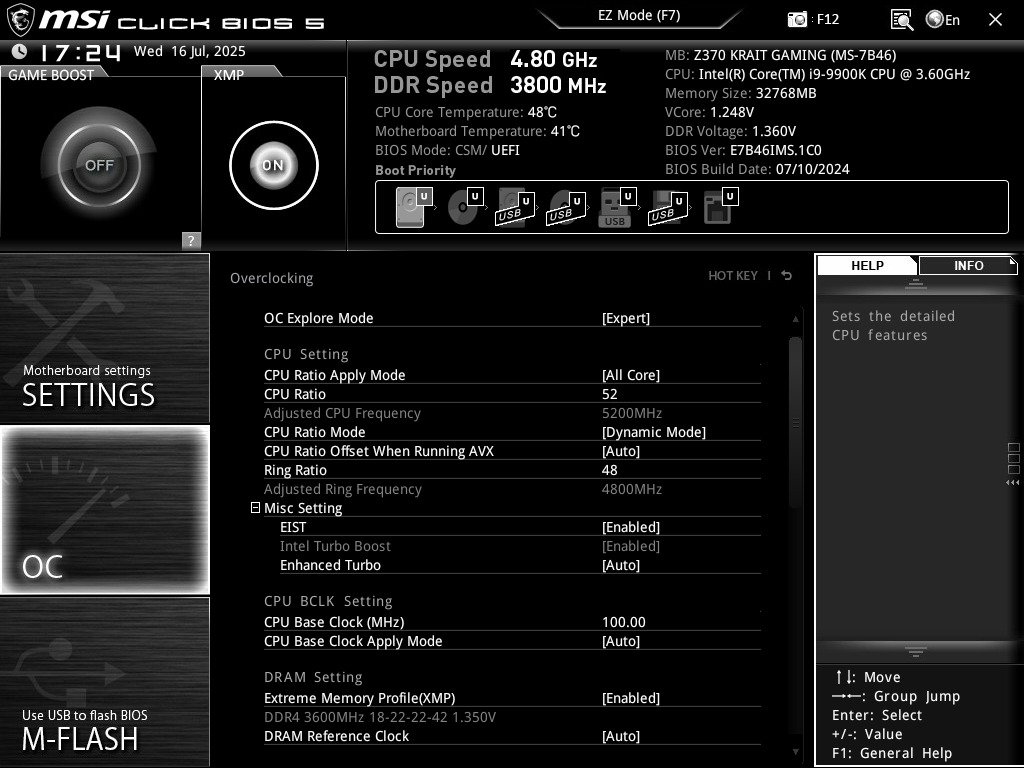Click the time display 17:24
The height and width of the screenshot is (768, 1024).
click(x=80, y=52)
